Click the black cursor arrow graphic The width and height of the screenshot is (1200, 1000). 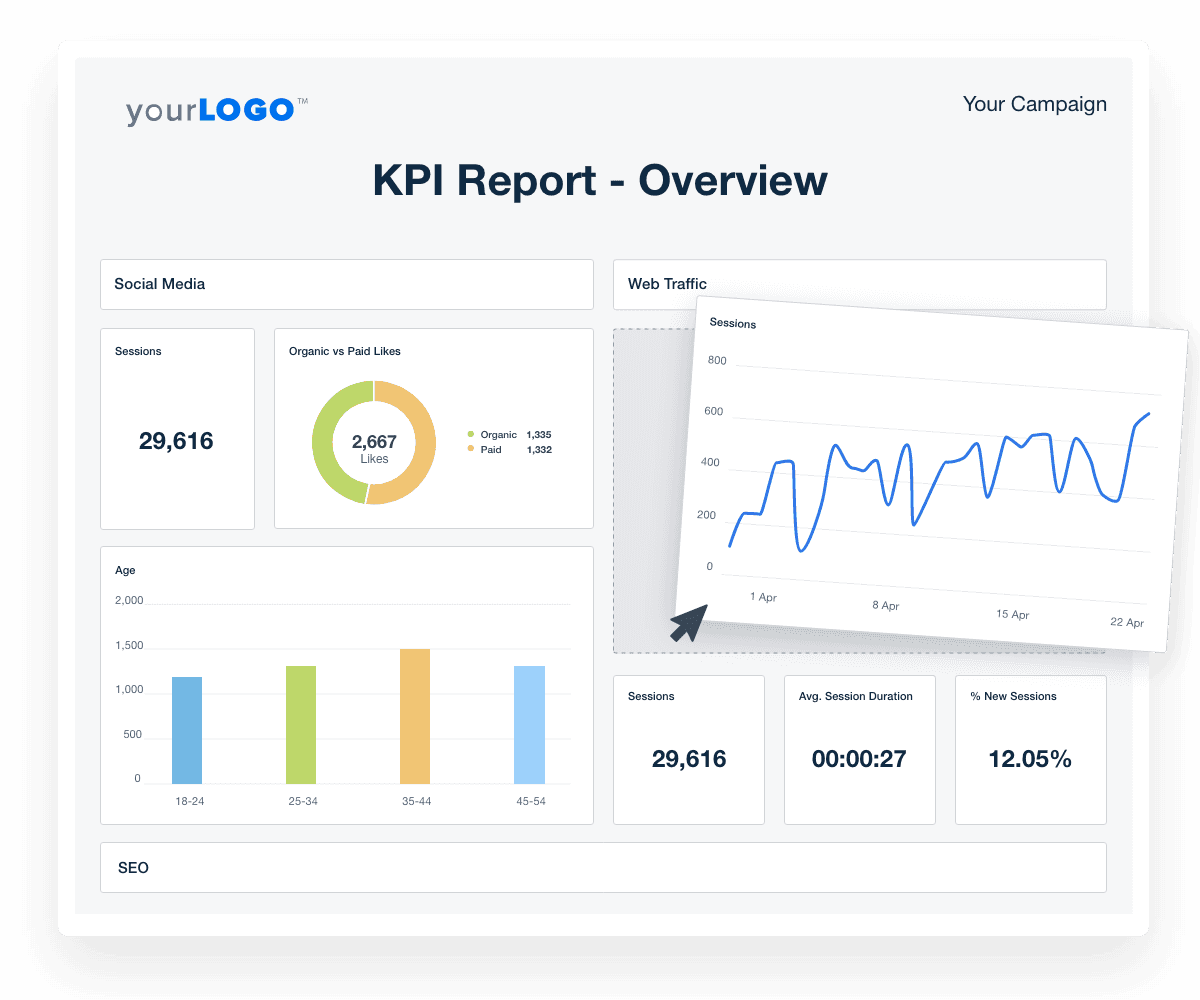(x=687, y=620)
